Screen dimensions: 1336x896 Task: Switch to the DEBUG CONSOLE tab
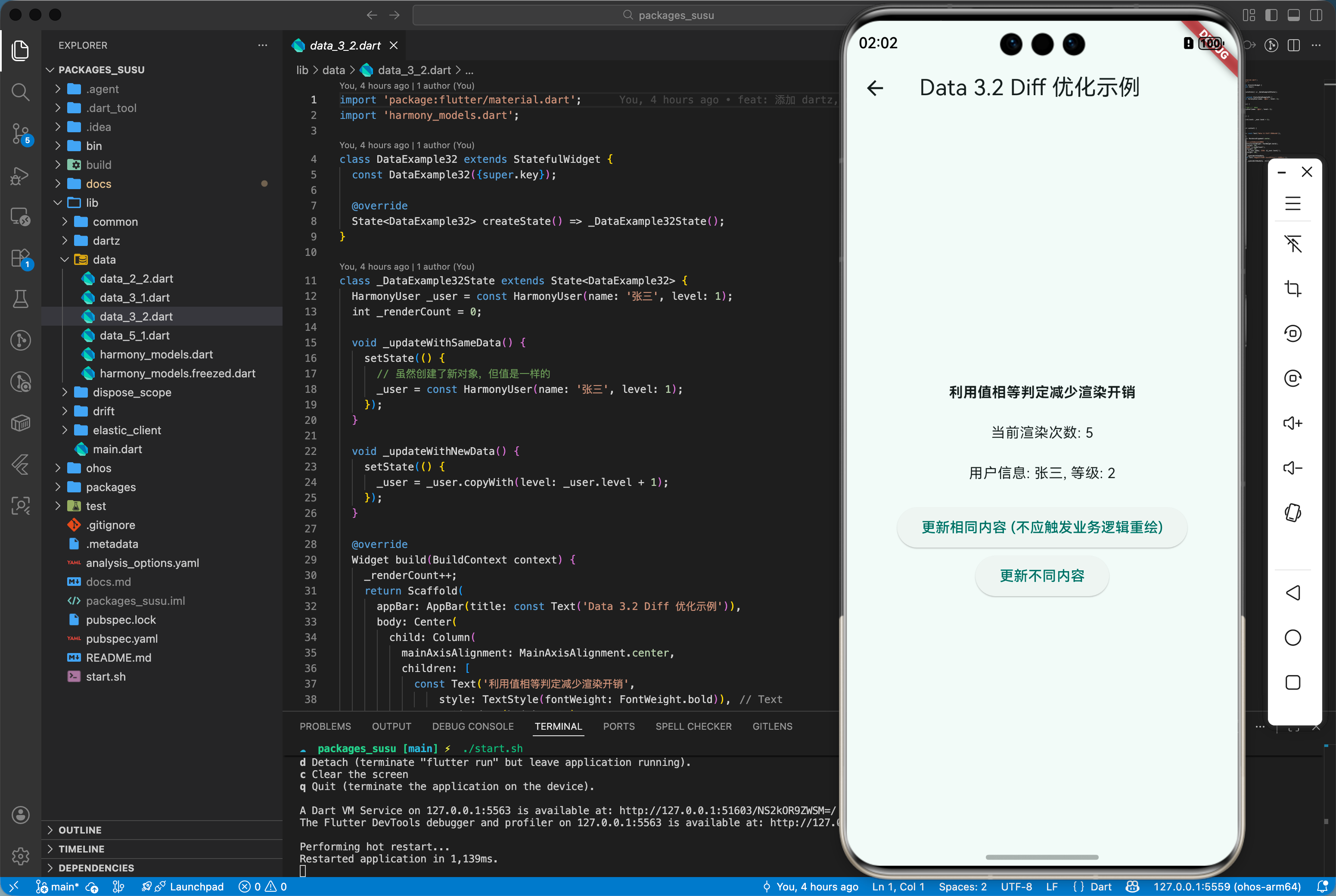click(472, 726)
